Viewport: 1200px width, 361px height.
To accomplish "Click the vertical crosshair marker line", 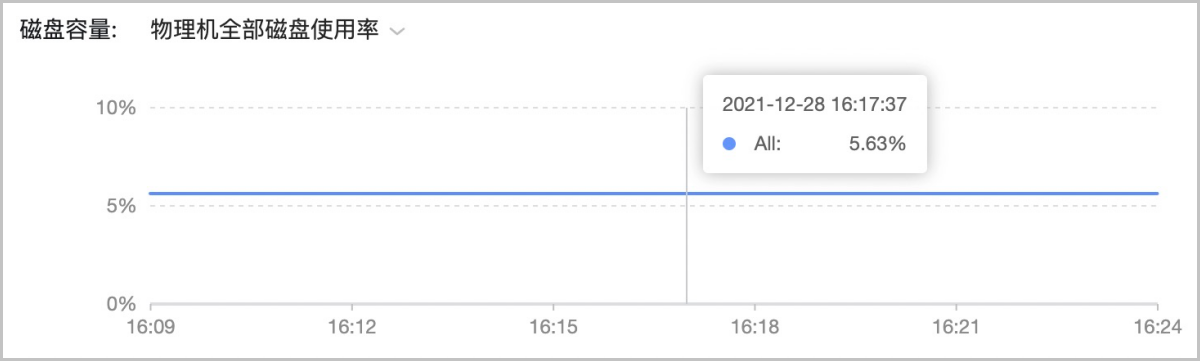I will (x=686, y=250).
